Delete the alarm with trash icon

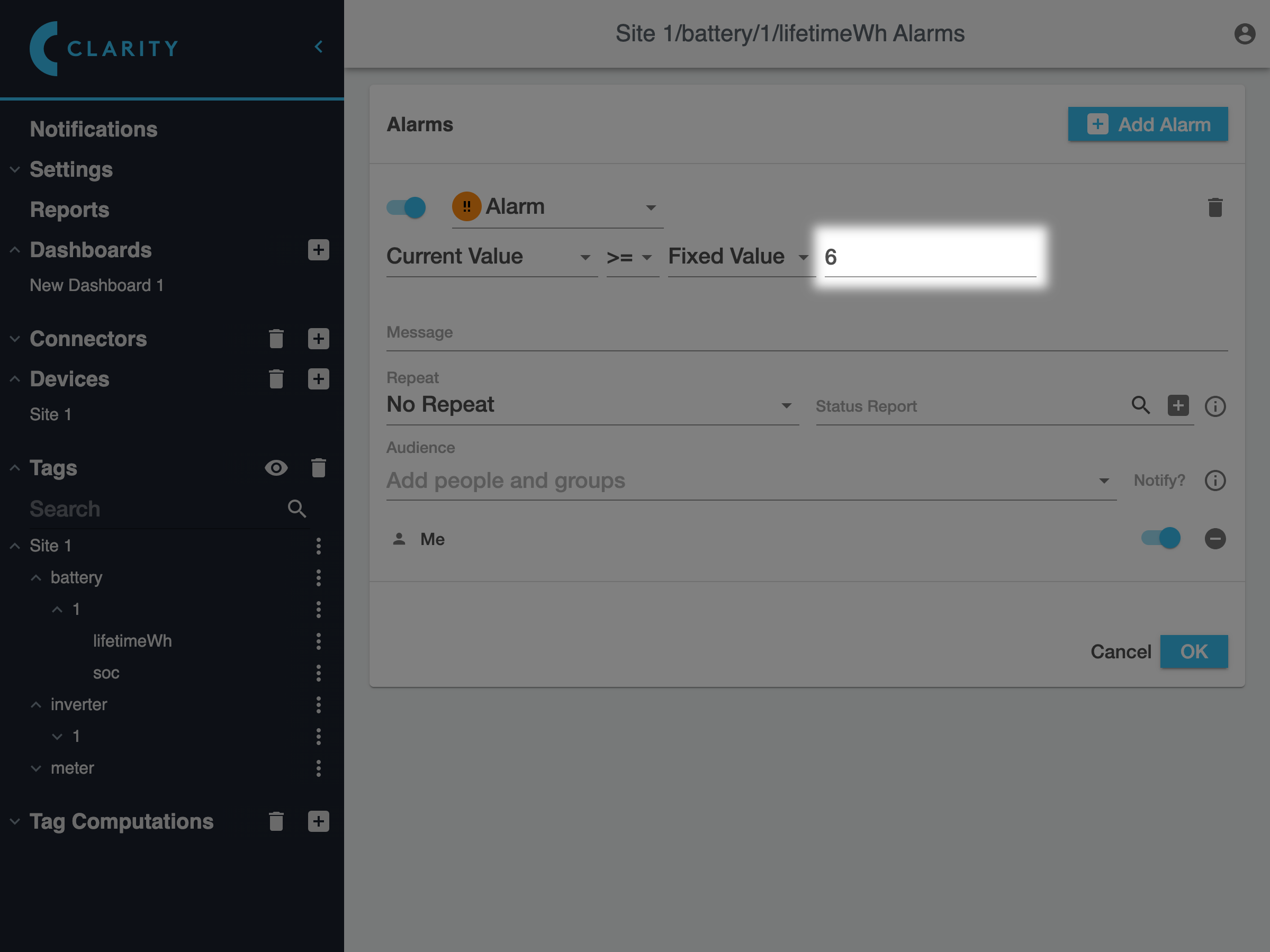point(1215,207)
